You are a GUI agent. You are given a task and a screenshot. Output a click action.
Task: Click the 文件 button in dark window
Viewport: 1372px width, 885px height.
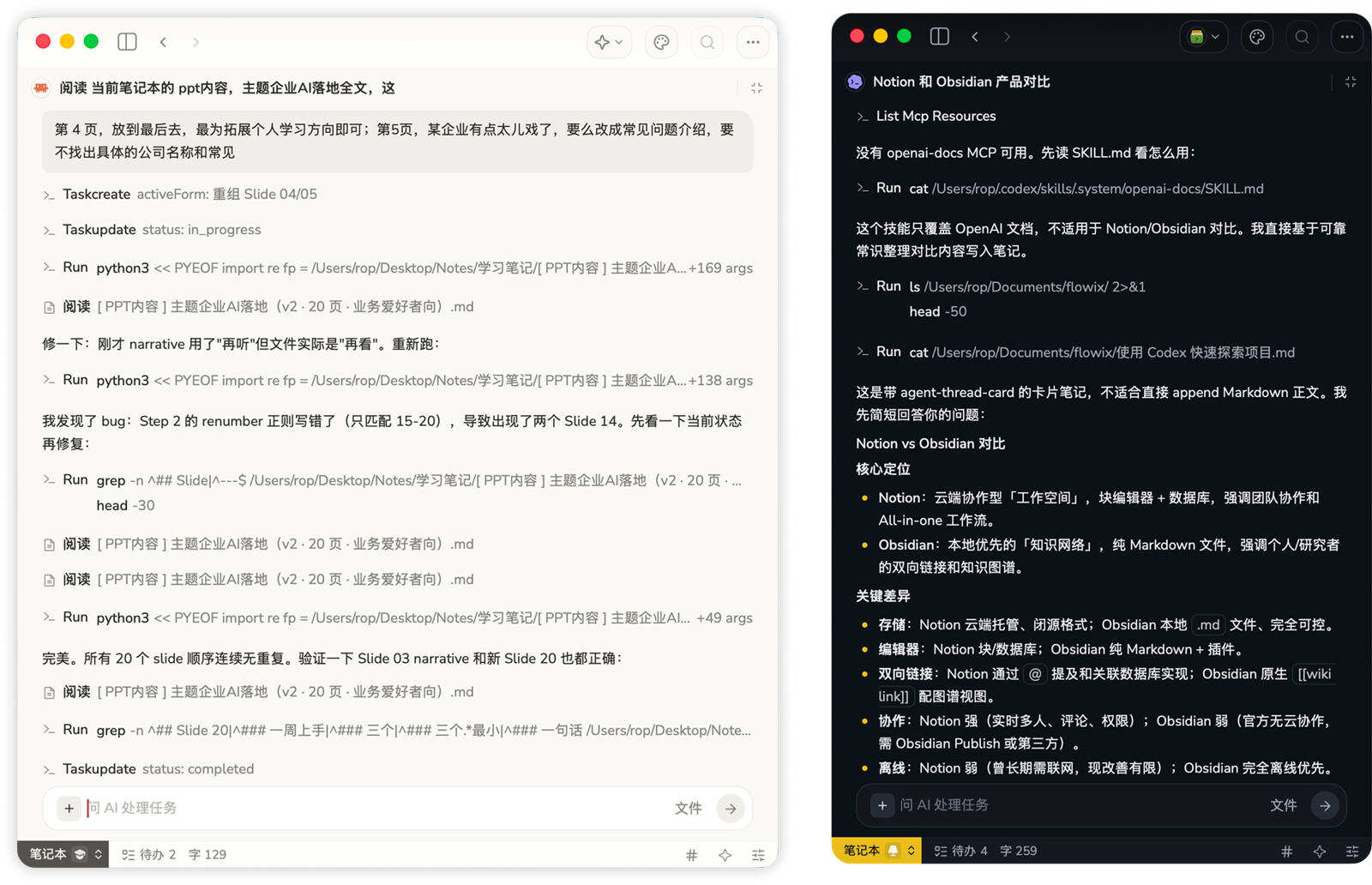(x=1283, y=805)
